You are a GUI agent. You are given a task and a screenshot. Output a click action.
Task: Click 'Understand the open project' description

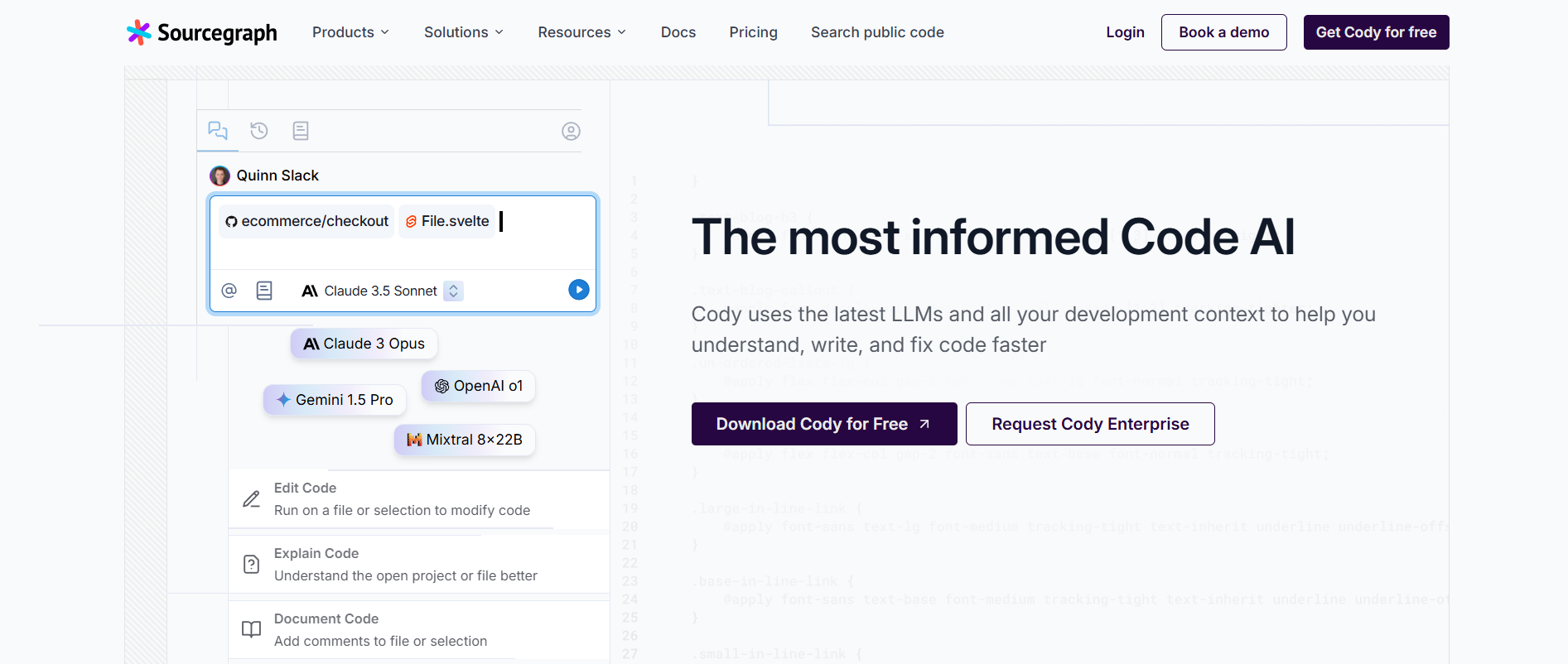[406, 576]
